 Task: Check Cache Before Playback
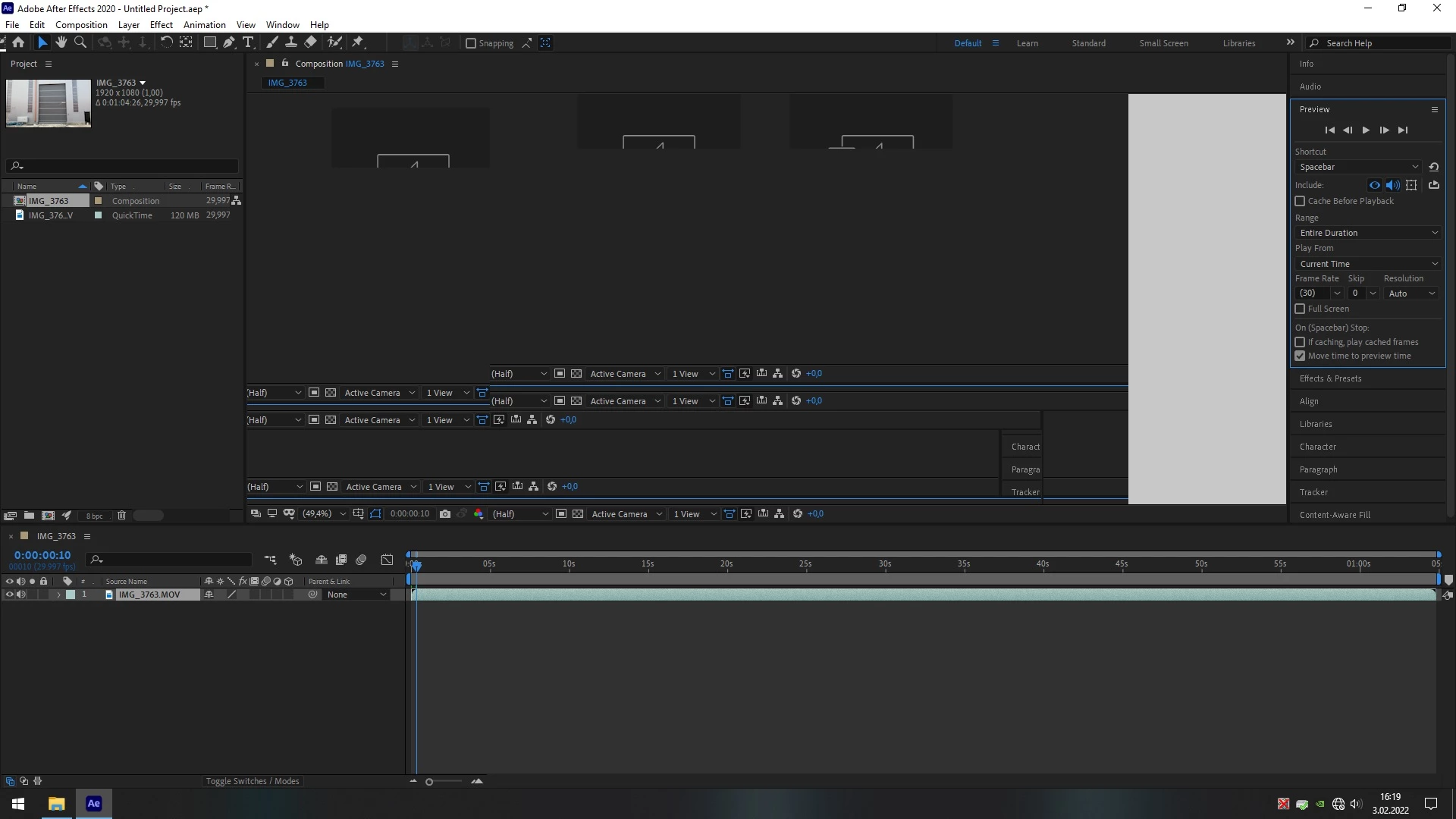(x=1300, y=201)
